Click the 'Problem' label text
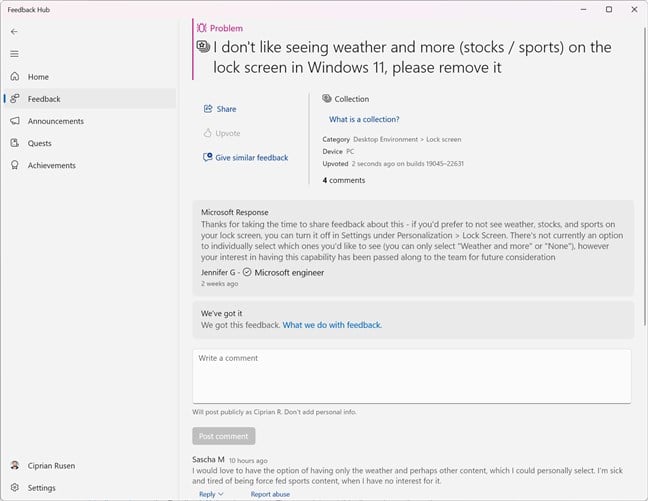Viewport: 648px width, 501px height. click(226, 28)
